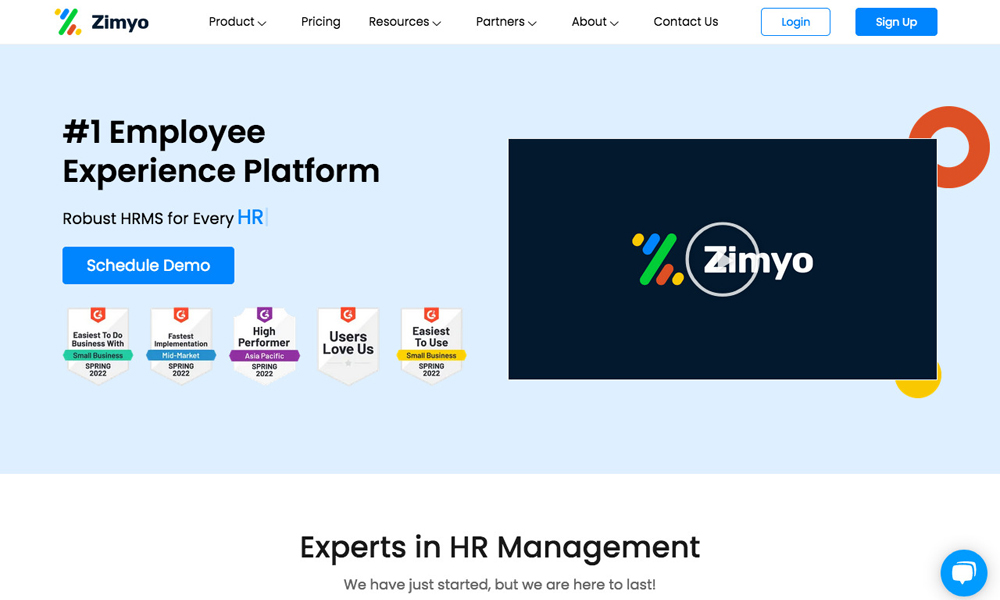
Task: Select the Fastest Implementation Mid-Market badge
Action: (181, 345)
